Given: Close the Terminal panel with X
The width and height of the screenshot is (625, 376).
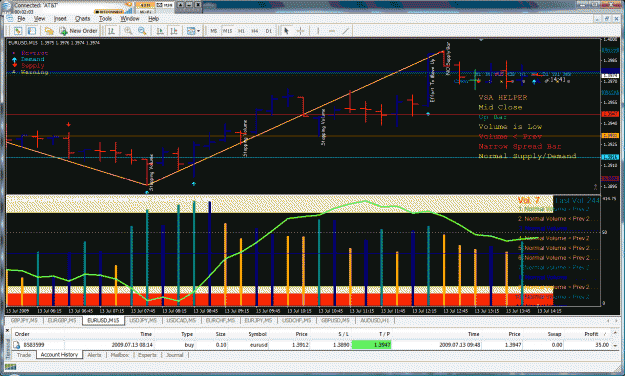Looking at the screenshot, I should [x=7, y=330].
